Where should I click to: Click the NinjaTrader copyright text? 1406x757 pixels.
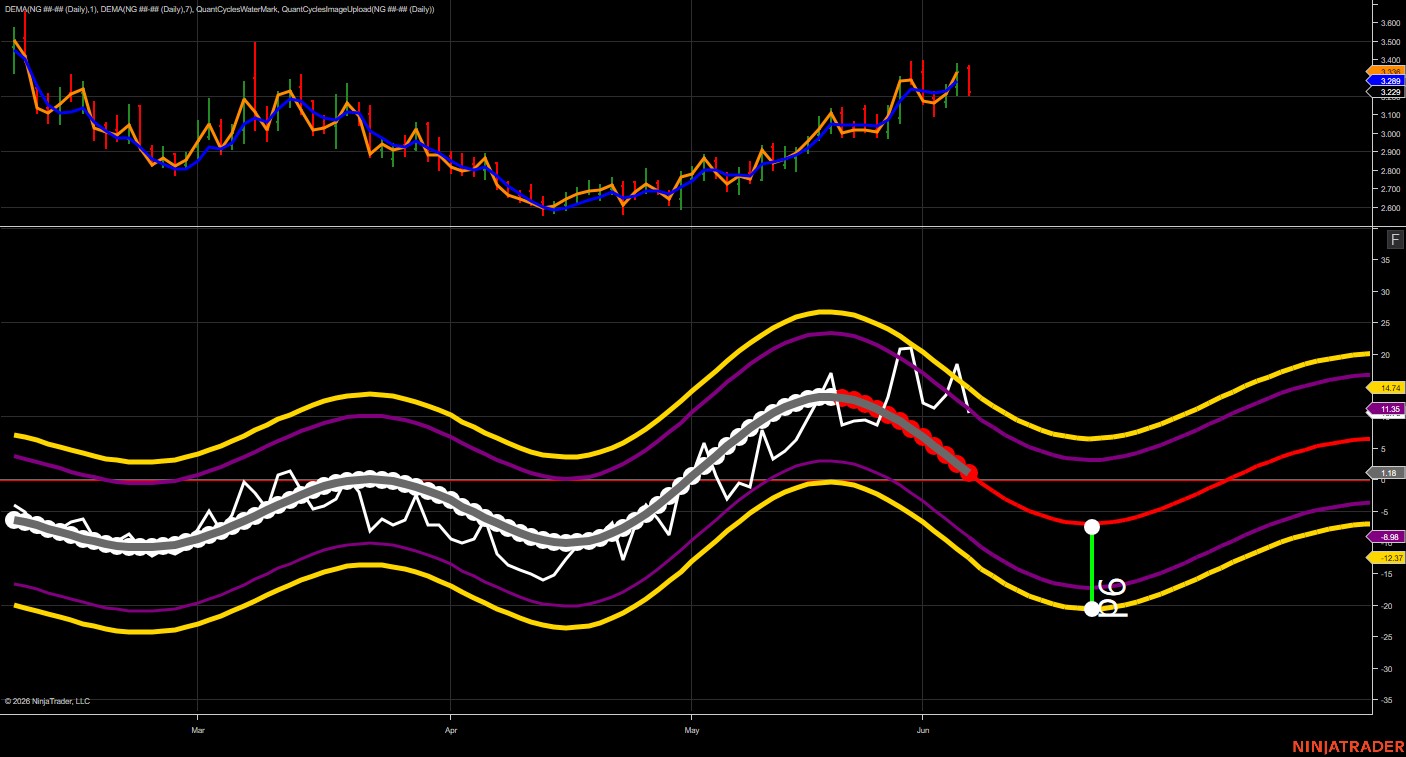pyautogui.click(x=47, y=701)
